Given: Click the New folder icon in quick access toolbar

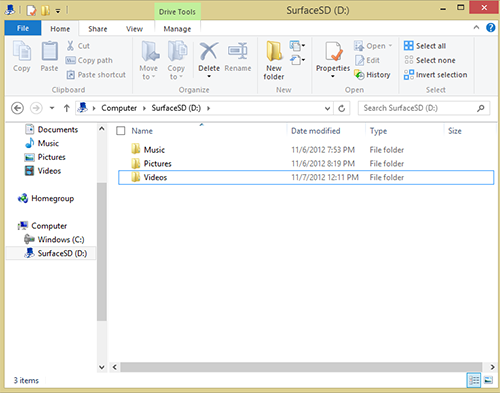Looking at the screenshot, I should 45,11.
